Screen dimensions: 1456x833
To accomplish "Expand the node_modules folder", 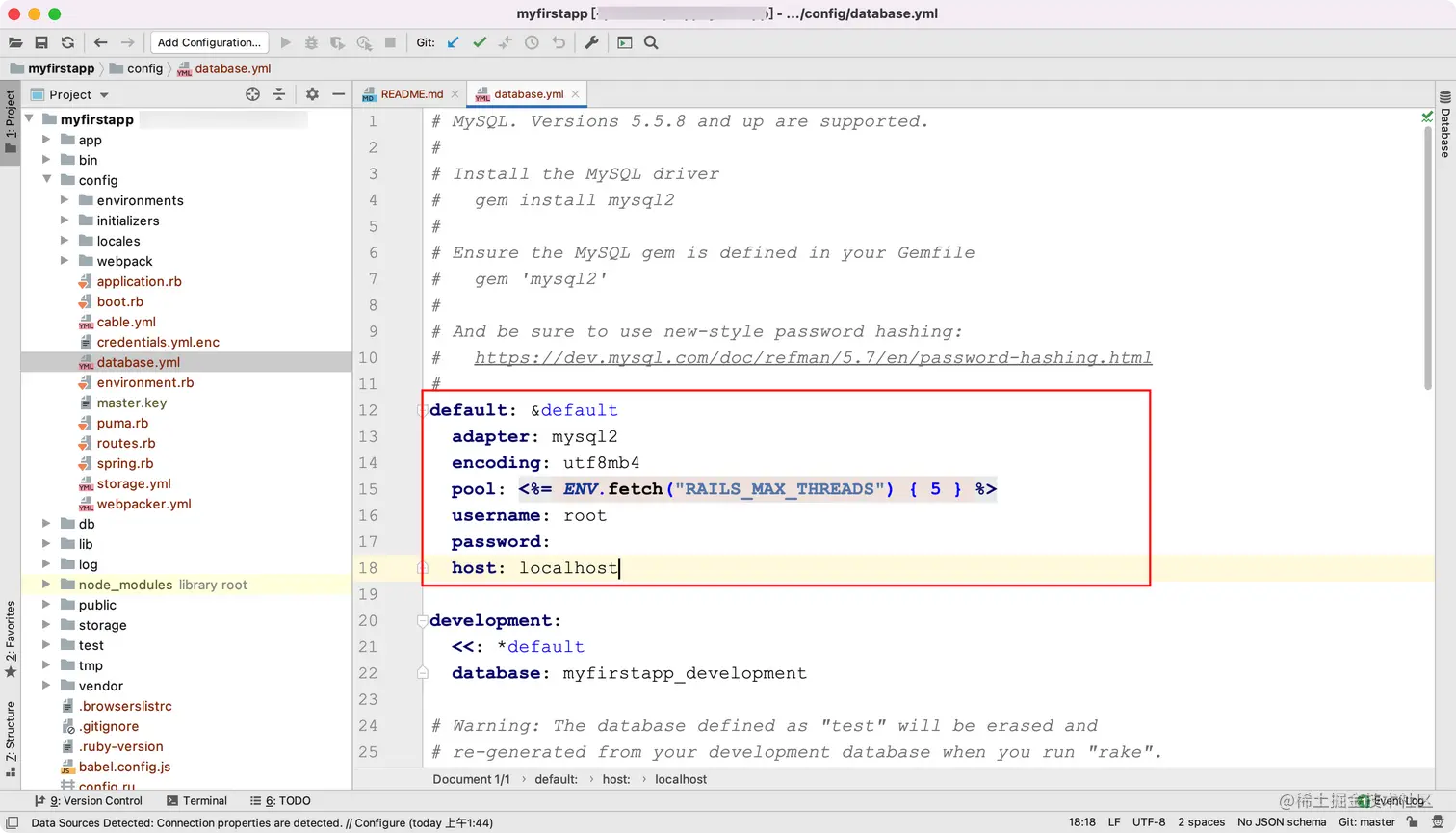I will coord(46,585).
